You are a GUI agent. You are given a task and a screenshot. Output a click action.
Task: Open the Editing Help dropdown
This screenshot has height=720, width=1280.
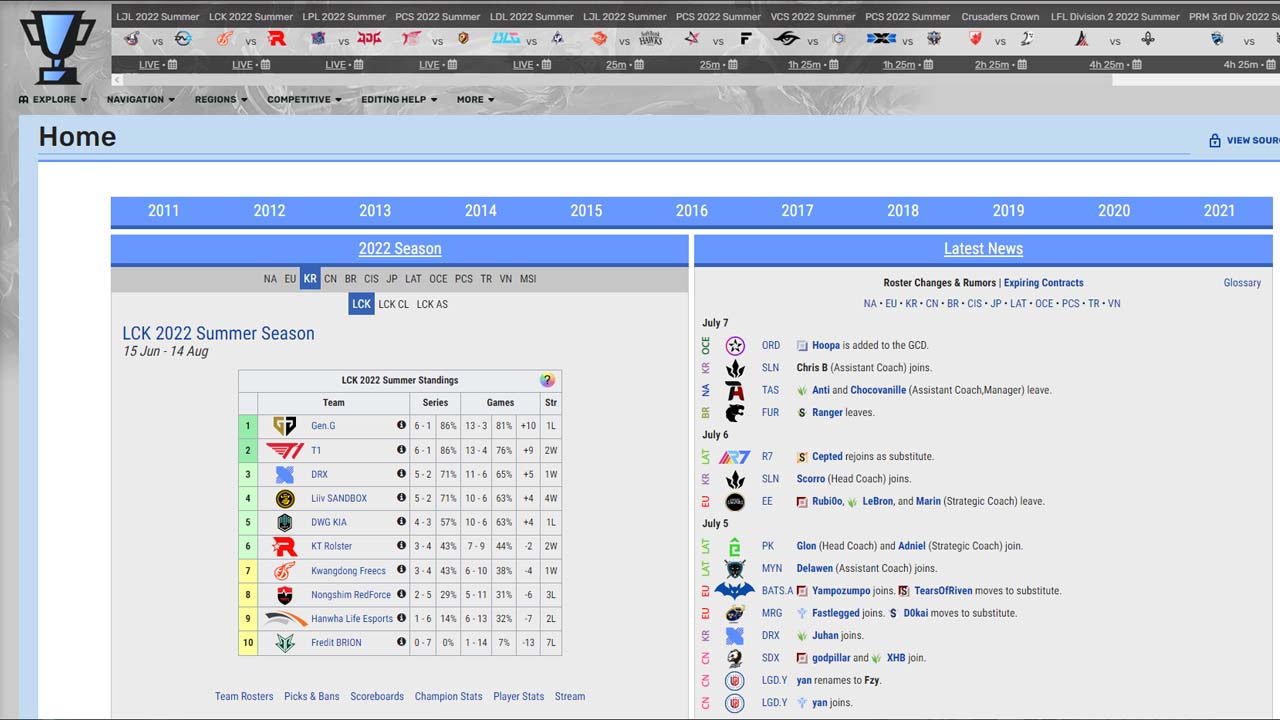click(x=400, y=99)
